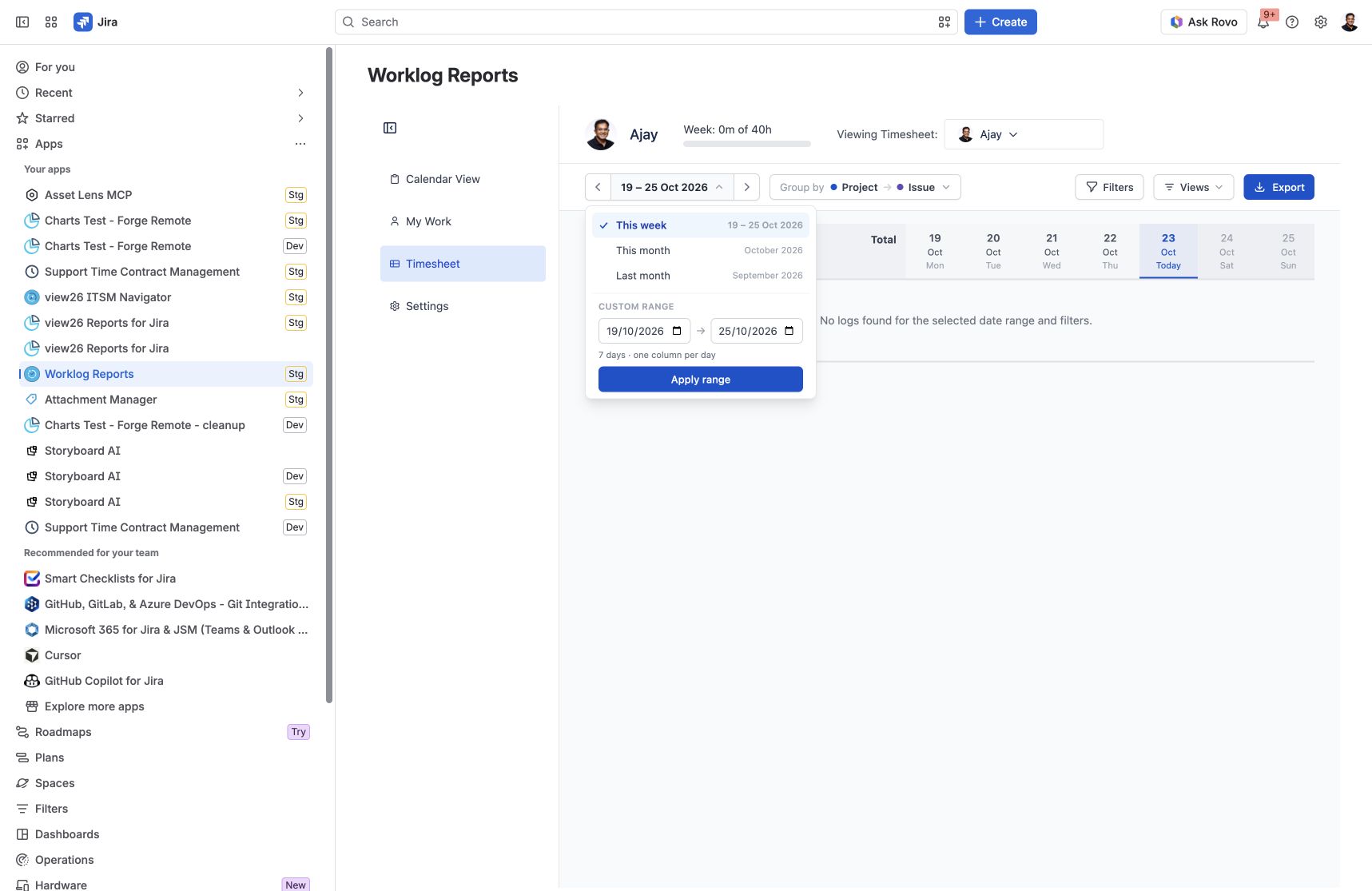
Task: Switch to My Work view
Action: [x=463, y=221]
